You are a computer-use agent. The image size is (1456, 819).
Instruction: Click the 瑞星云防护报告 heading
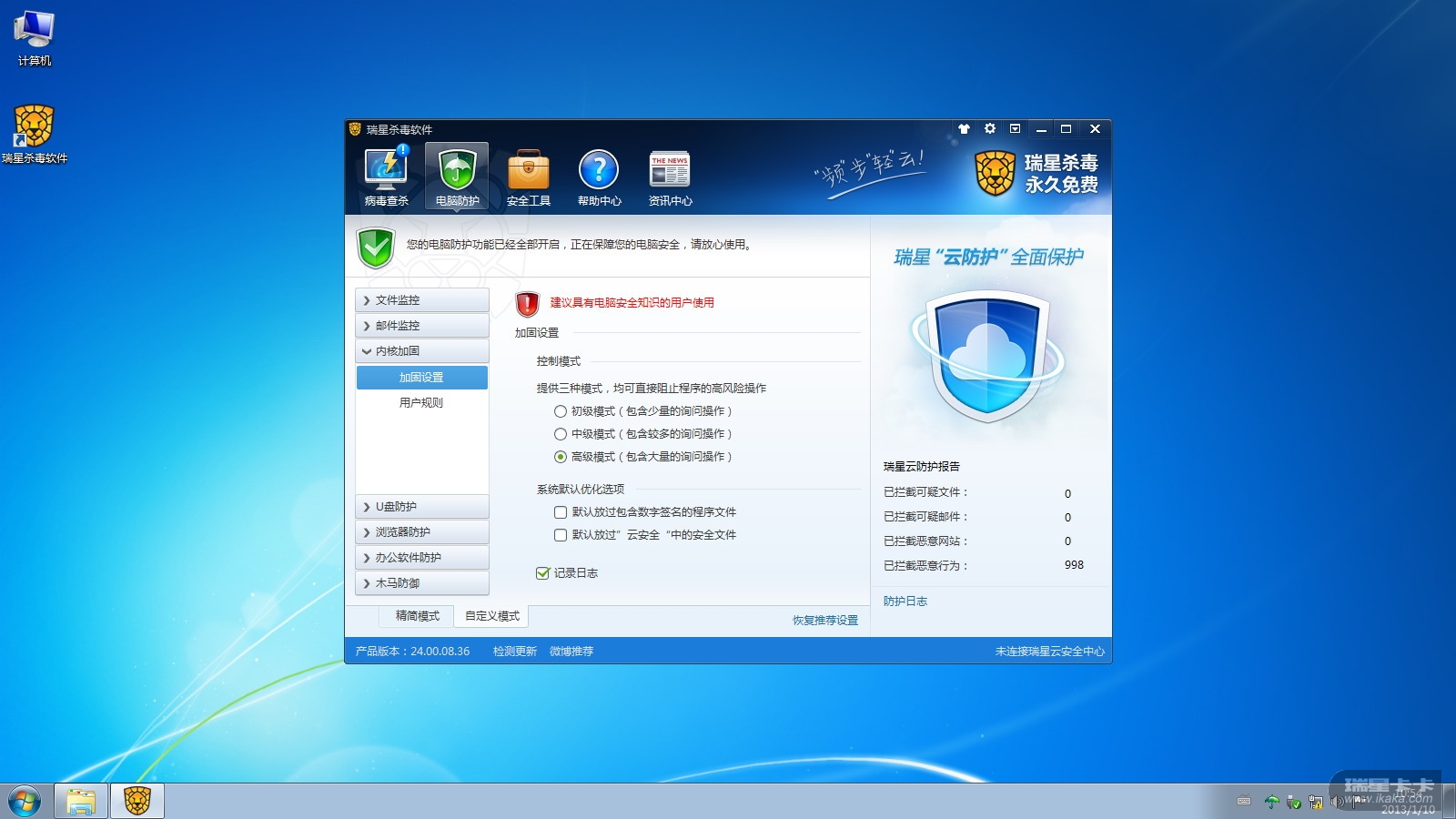point(922,467)
